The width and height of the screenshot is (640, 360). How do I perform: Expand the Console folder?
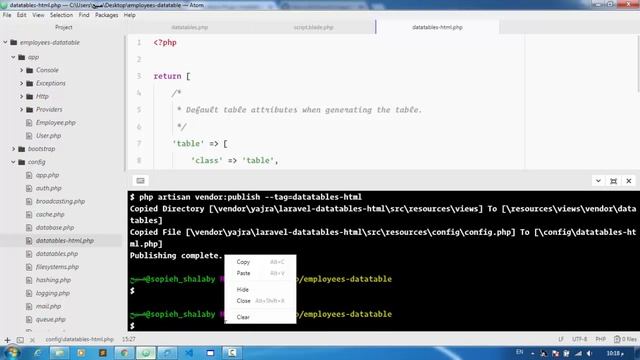[x=22, y=70]
